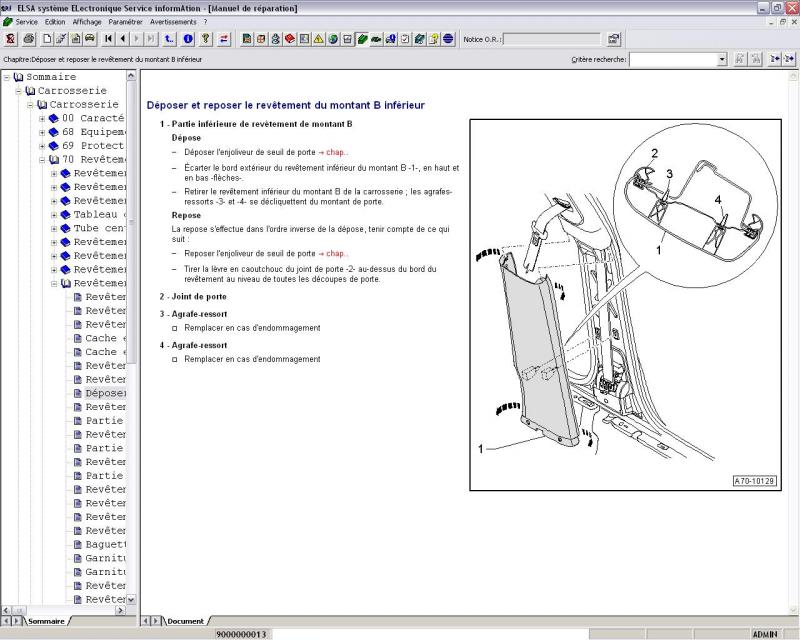The image size is (800, 640).
Task: Click the blue striped circle toolbar icon
Action: 448,39
